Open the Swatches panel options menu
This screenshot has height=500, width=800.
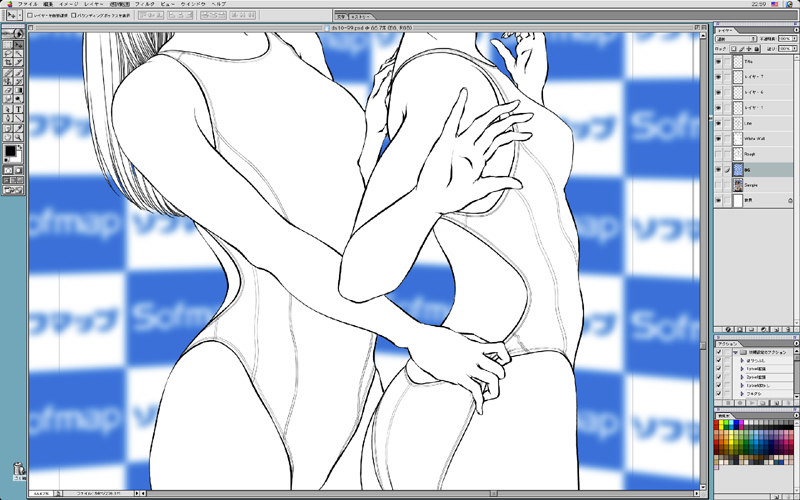click(x=796, y=415)
